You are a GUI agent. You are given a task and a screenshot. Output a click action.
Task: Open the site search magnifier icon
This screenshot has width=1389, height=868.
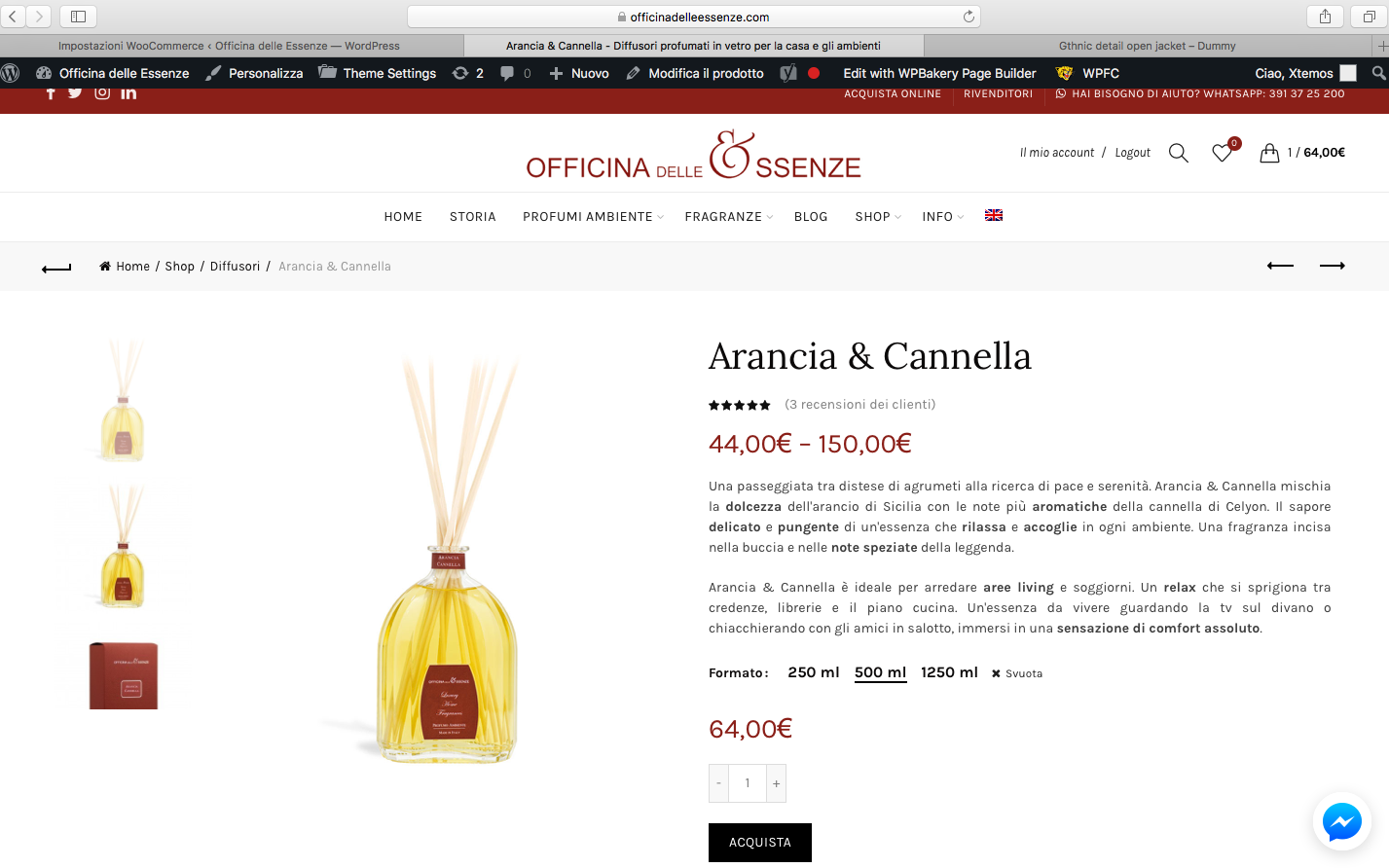[x=1178, y=153]
